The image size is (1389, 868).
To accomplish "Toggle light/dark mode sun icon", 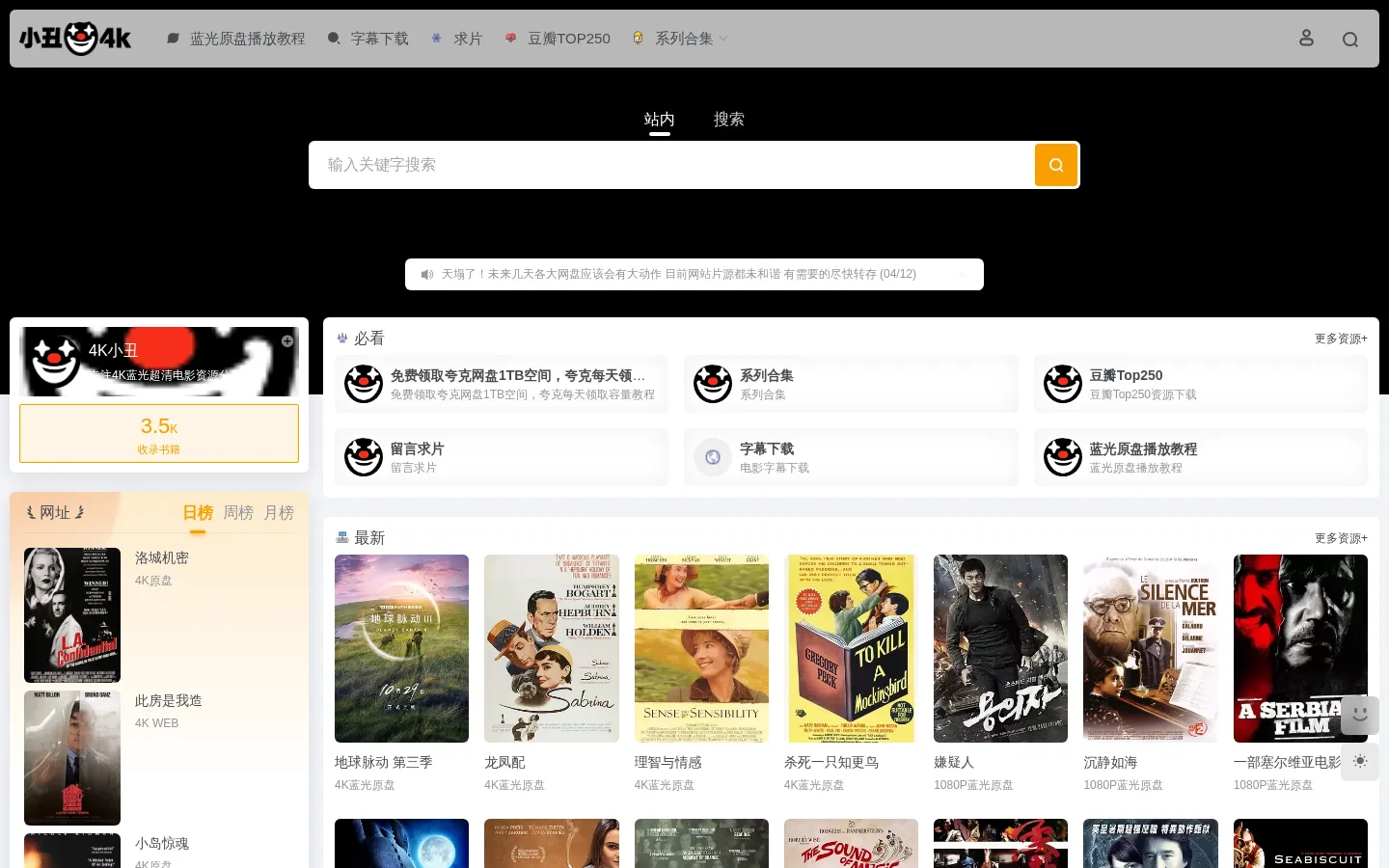I will [x=1360, y=762].
